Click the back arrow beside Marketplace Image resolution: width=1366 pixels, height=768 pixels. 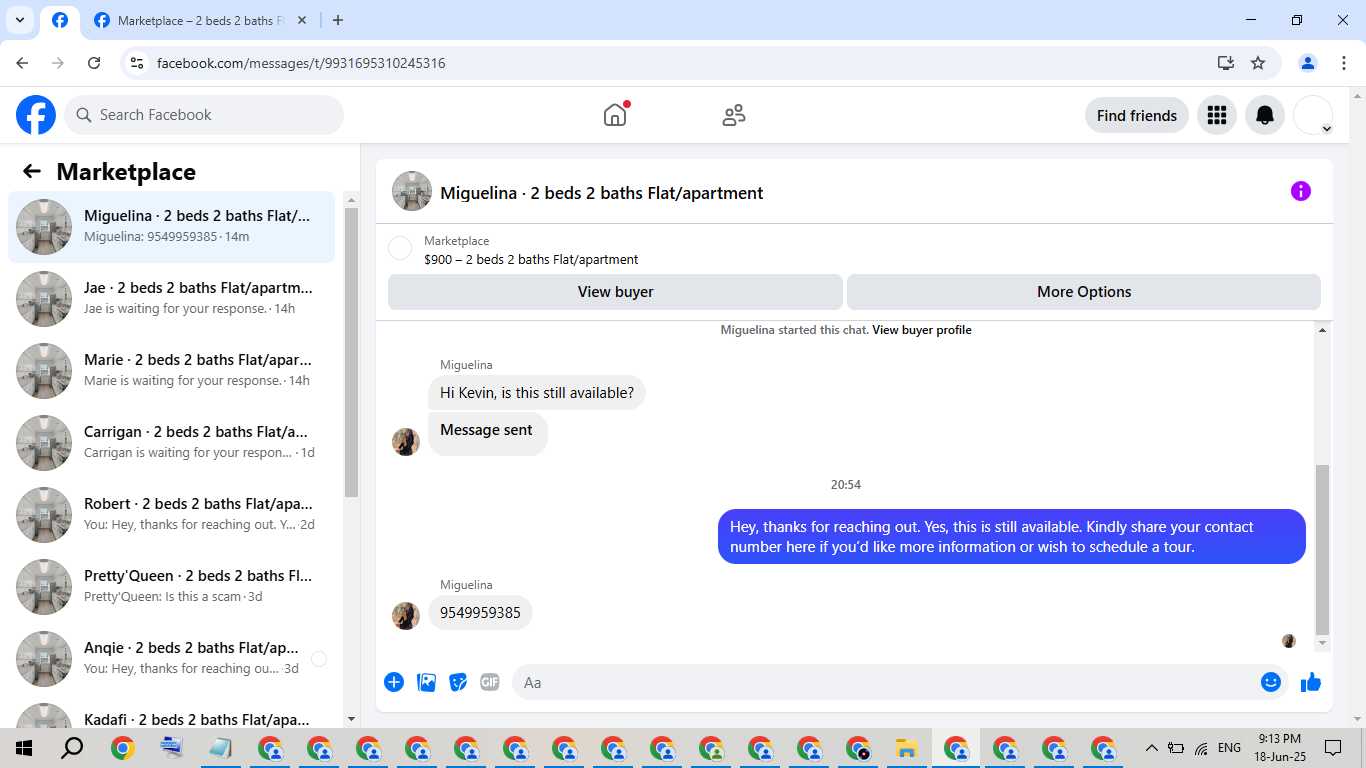[x=32, y=171]
